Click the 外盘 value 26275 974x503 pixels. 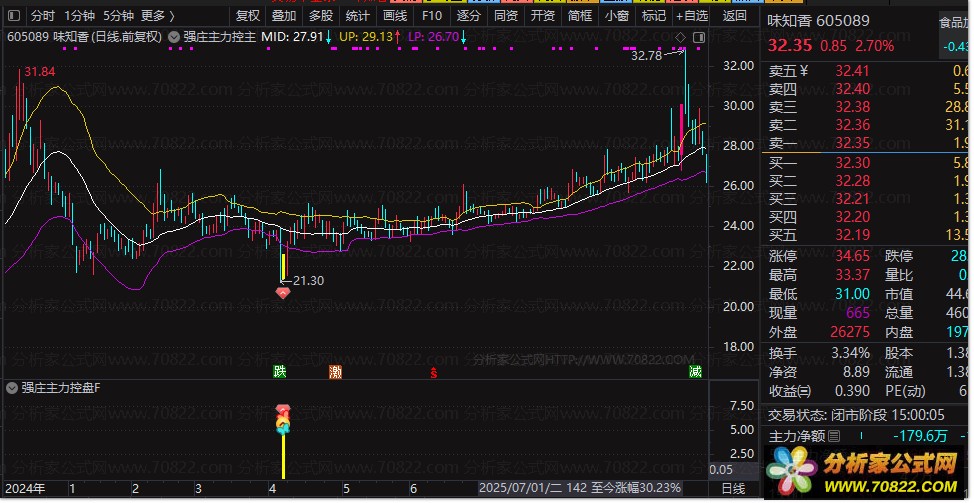click(x=850, y=332)
